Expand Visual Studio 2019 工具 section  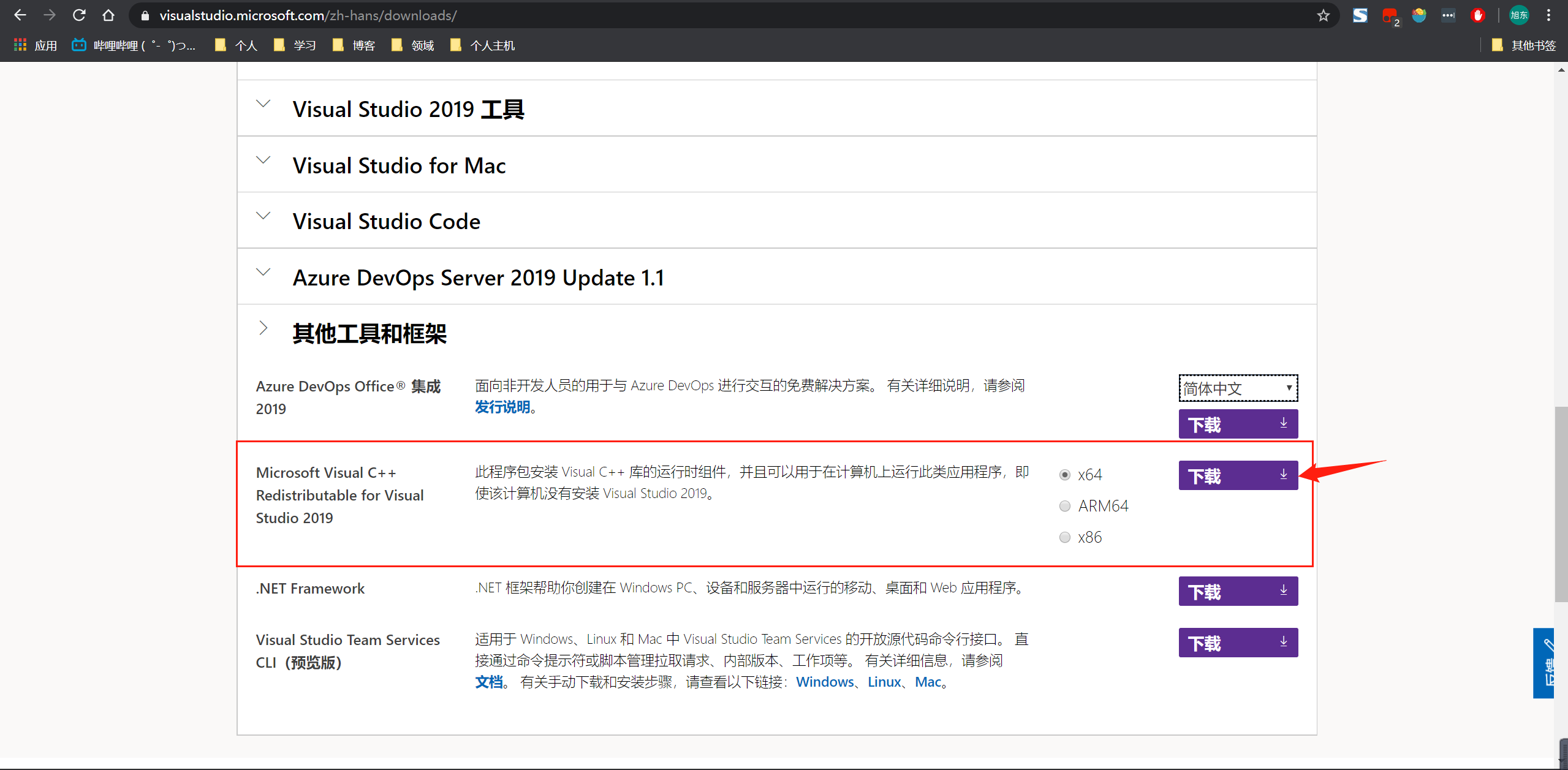408,109
